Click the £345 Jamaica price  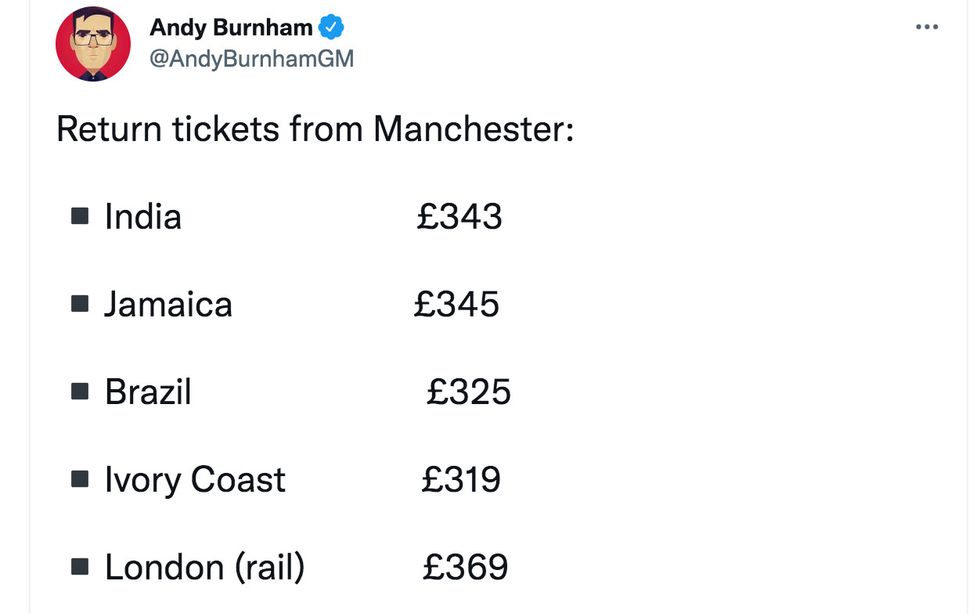tap(456, 304)
